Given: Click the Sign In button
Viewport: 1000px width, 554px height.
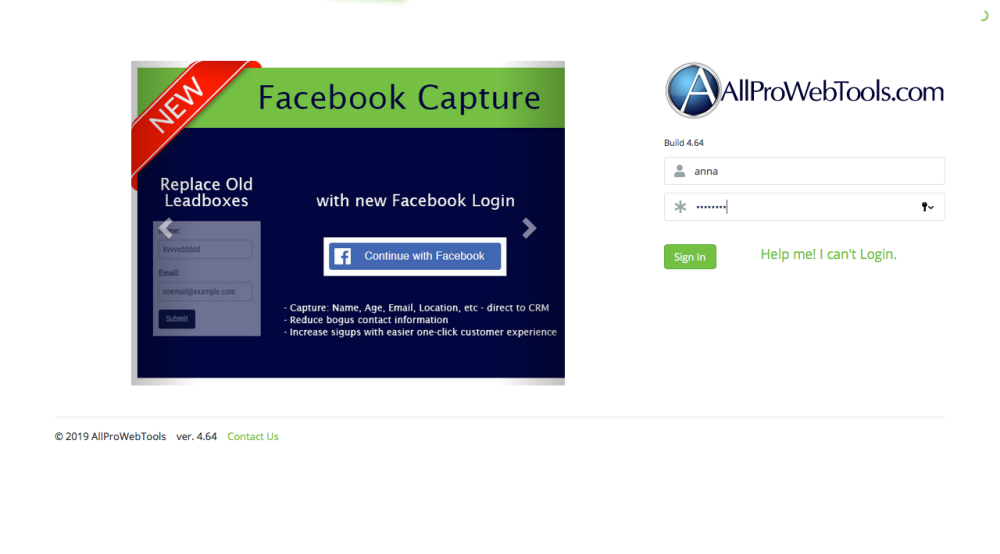Looking at the screenshot, I should tap(690, 257).
